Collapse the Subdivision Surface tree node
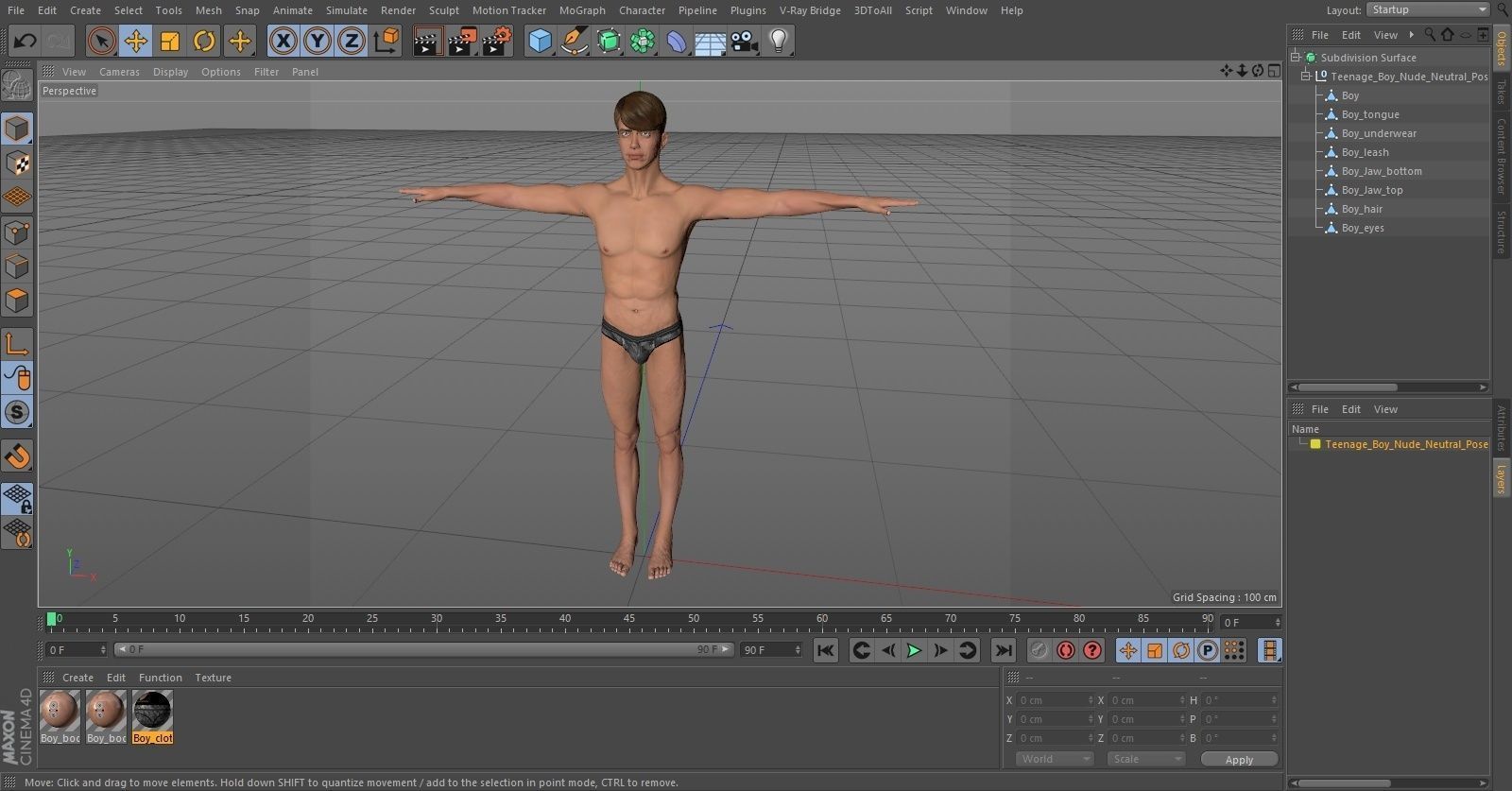 pos(1296,58)
